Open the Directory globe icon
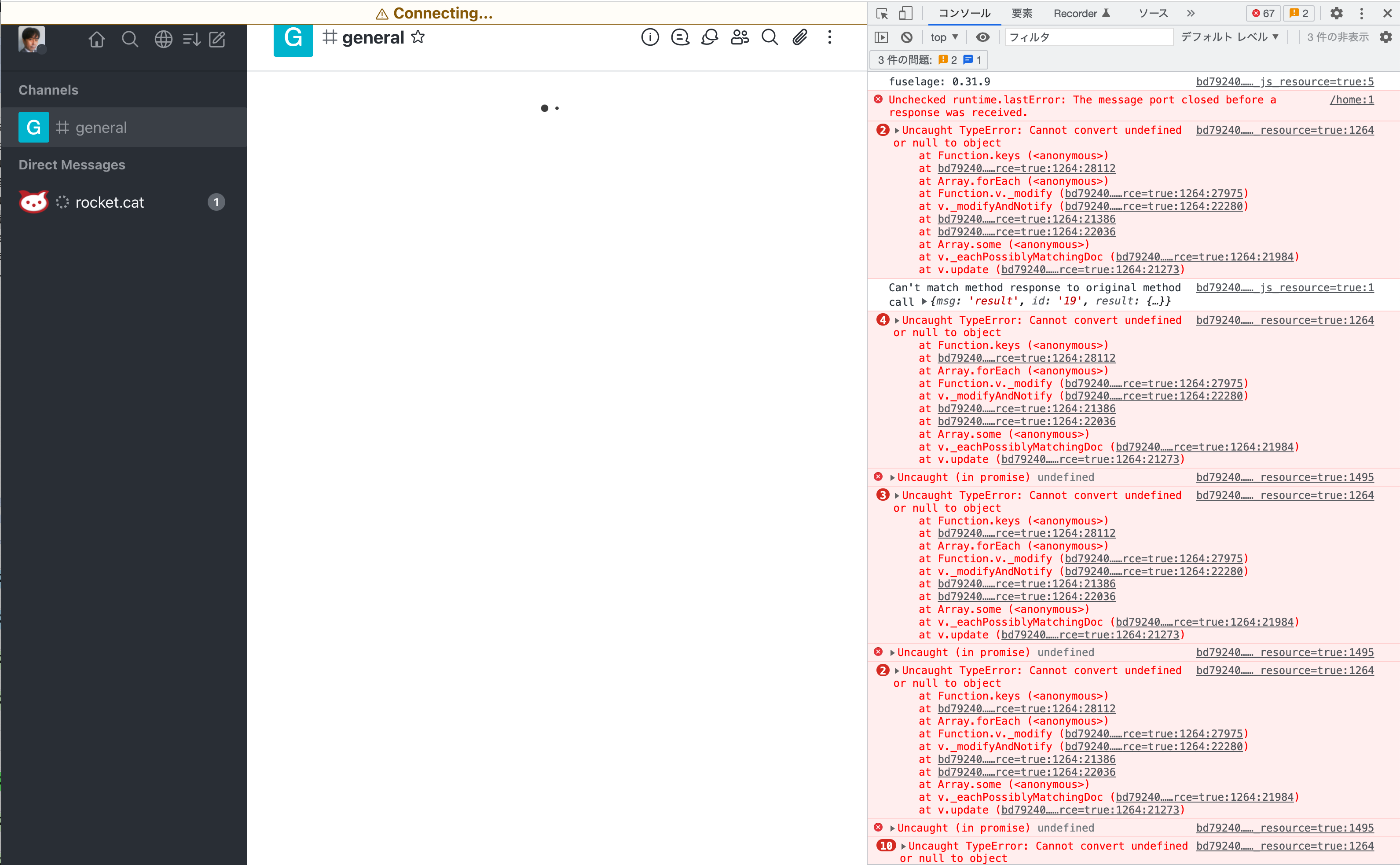This screenshot has width=1400, height=865. pyautogui.click(x=164, y=39)
